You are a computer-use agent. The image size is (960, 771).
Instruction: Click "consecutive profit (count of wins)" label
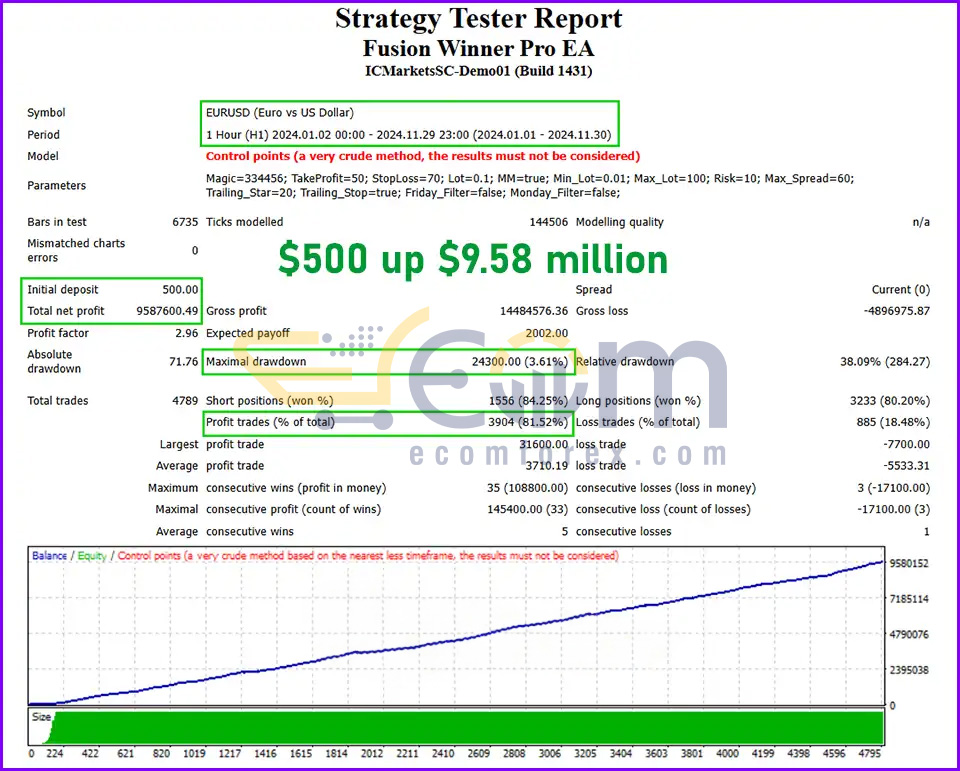[x=293, y=510]
